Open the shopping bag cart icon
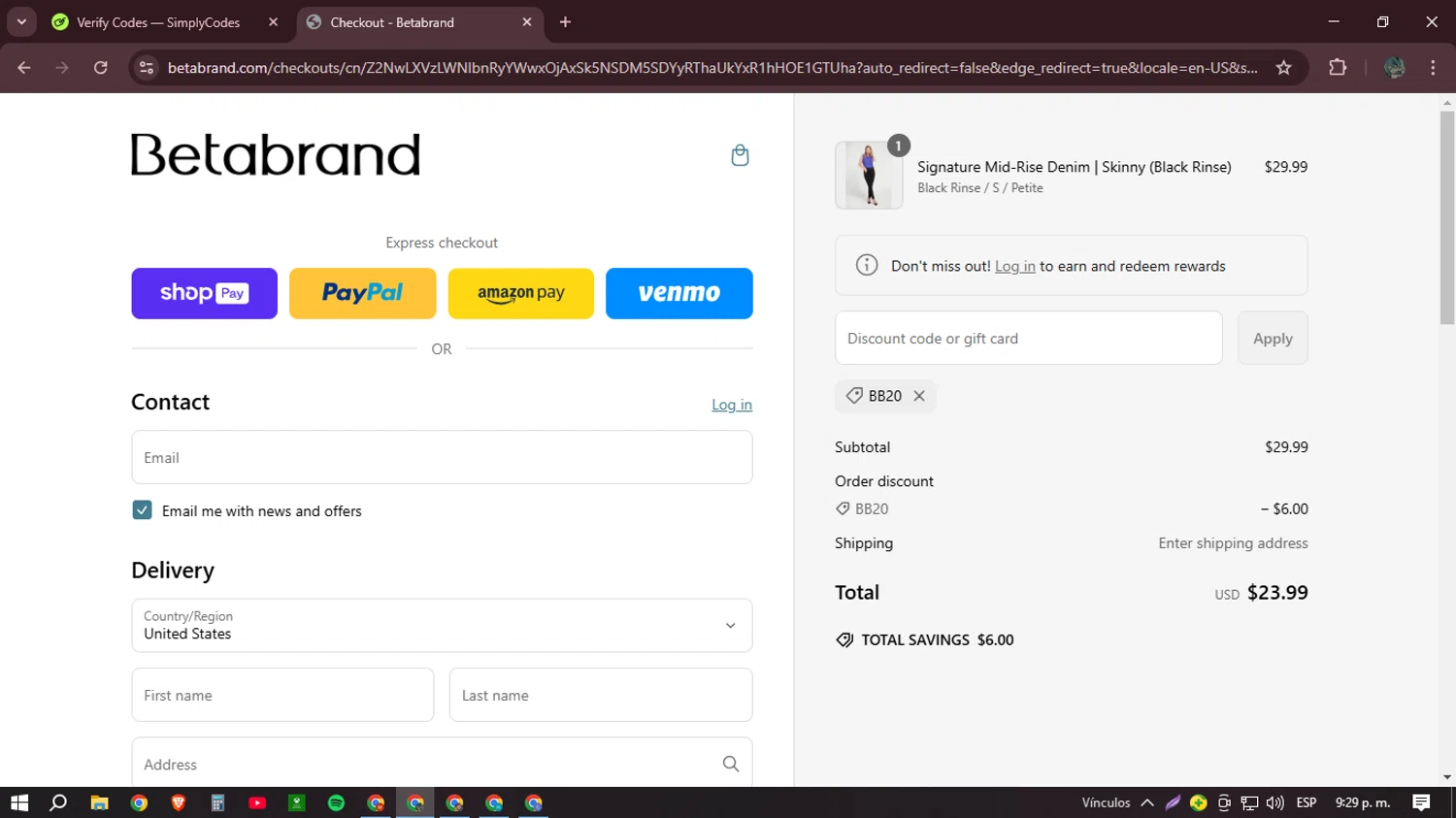Screen dimensions: 1456x818 740,155
